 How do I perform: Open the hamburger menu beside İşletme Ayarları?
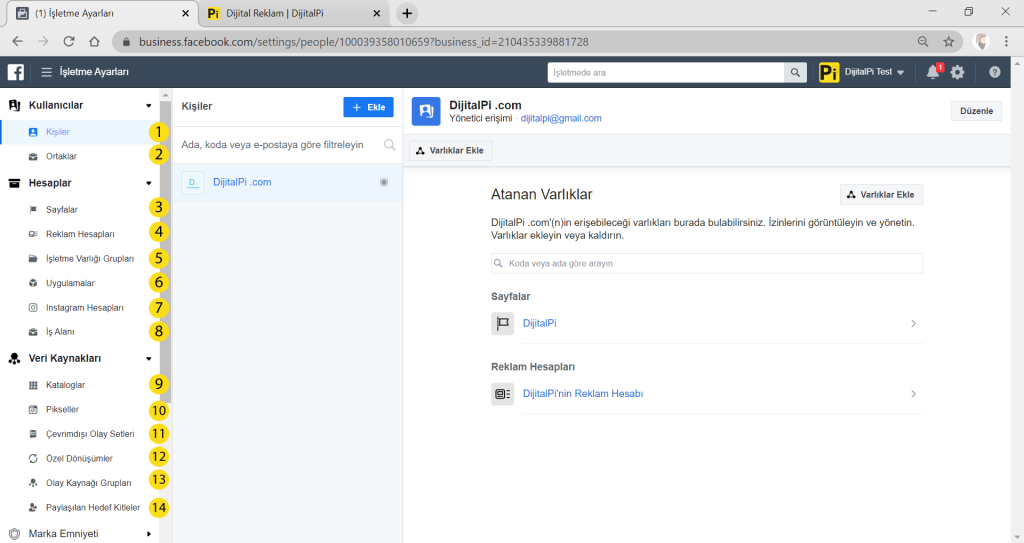46,72
